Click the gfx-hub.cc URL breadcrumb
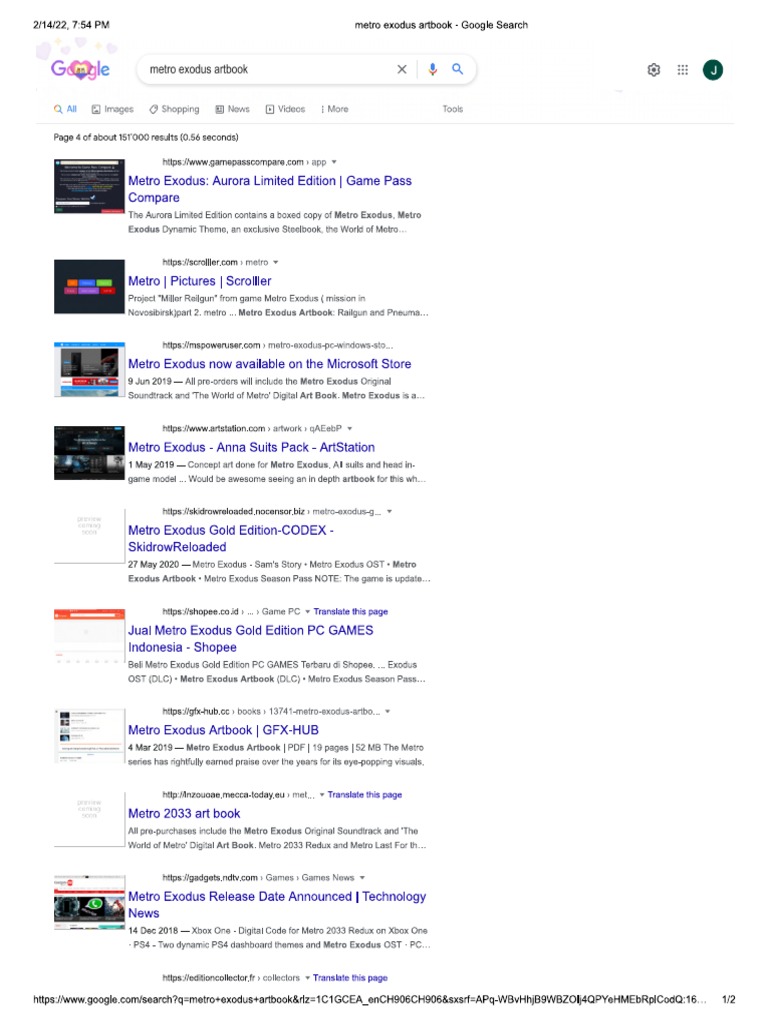This screenshot has width=768, height=1024. (271, 711)
